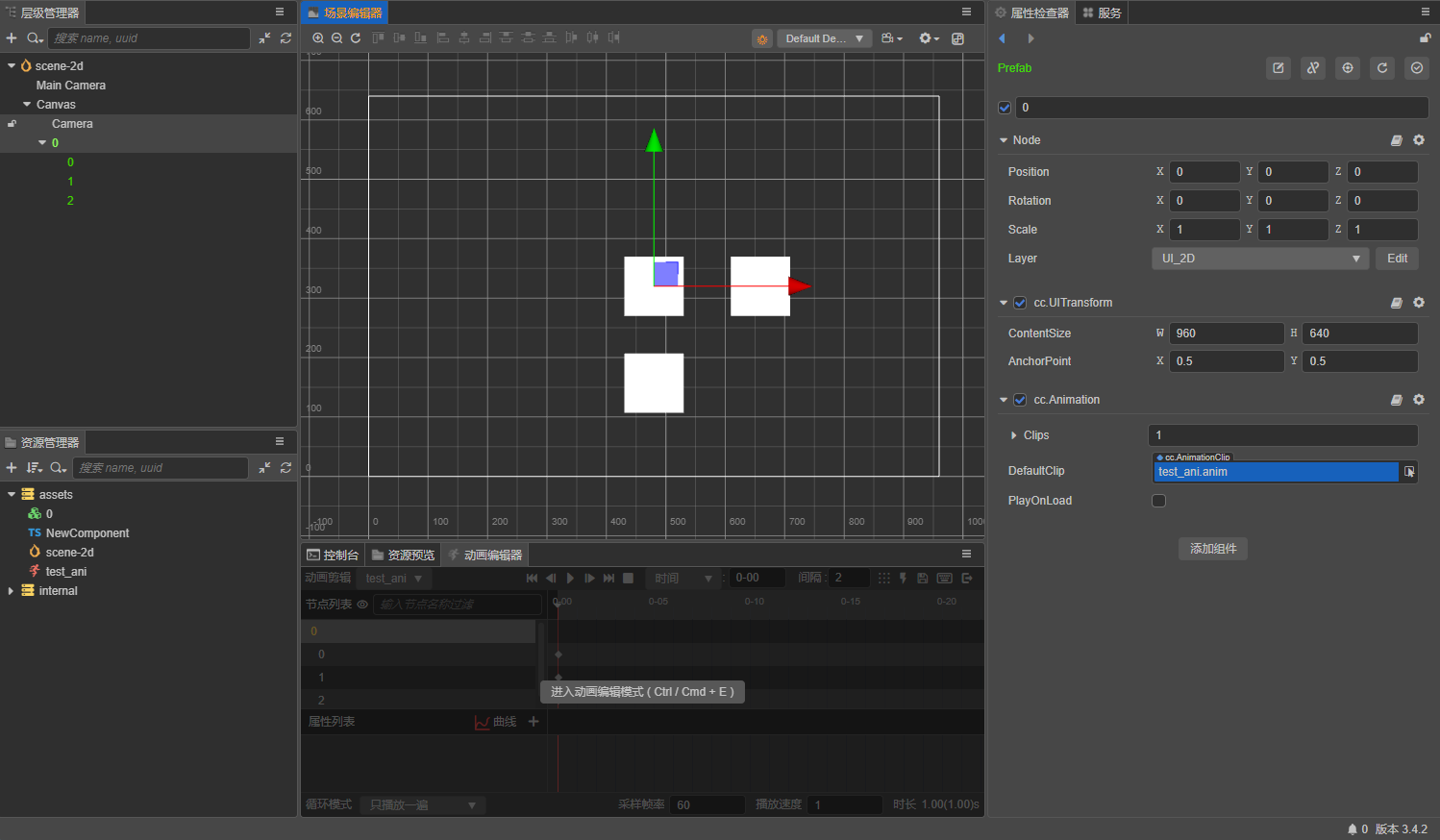The image size is (1440, 840).
Task: Click the ContentSize W field
Action: point(1227,334)
